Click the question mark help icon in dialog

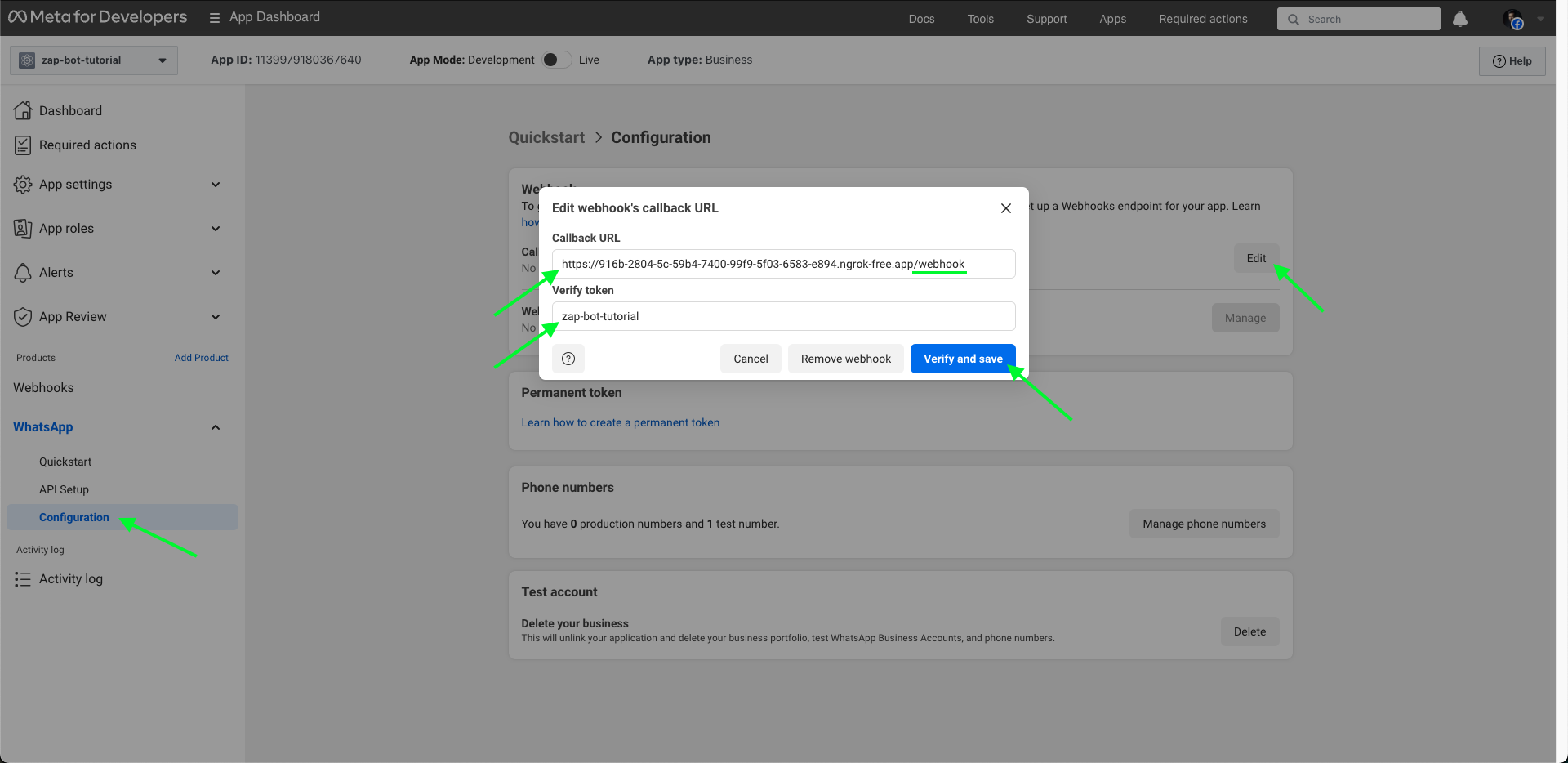568,359
